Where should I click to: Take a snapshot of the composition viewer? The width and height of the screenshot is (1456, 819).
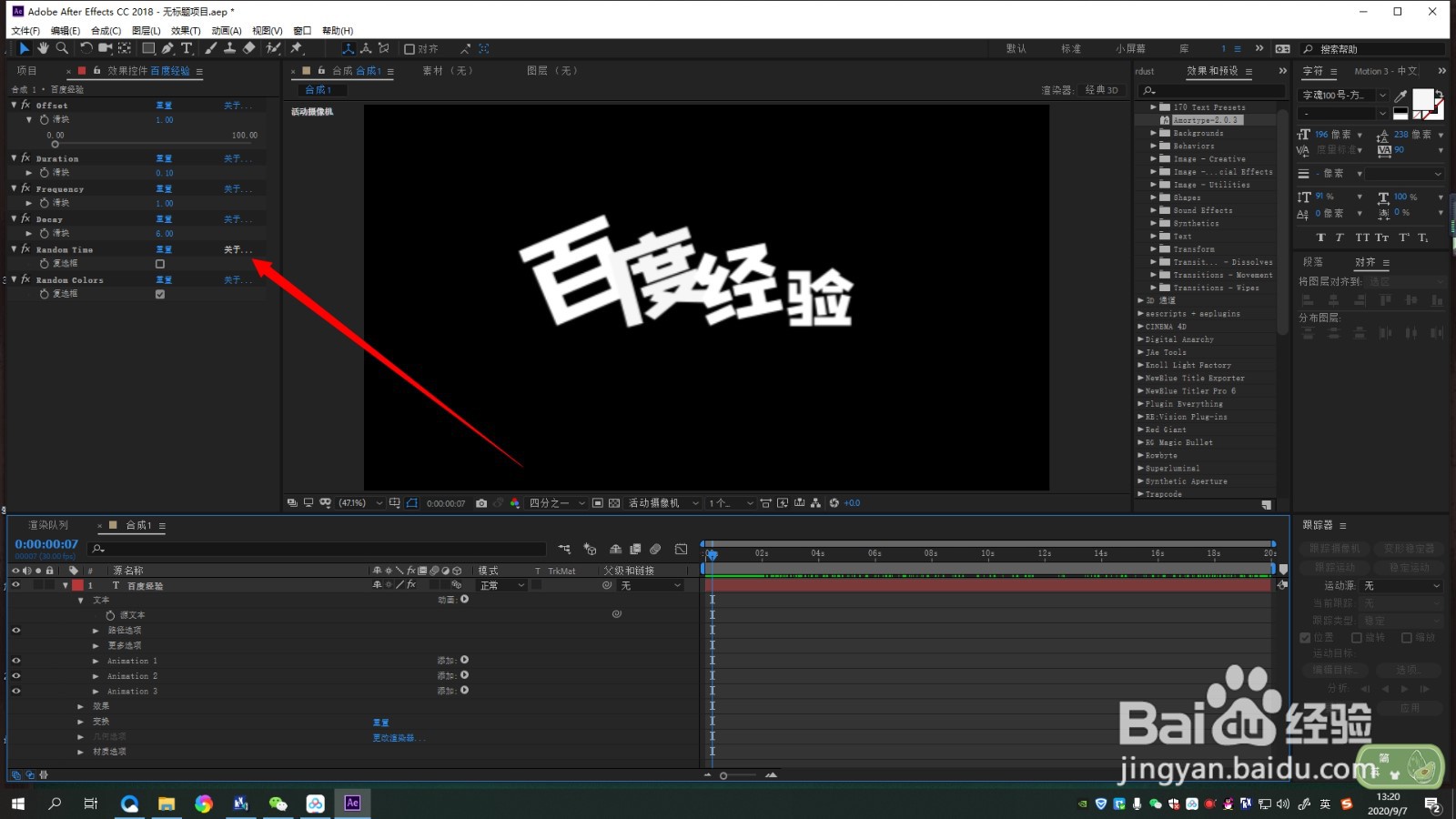tap(481, 502)
